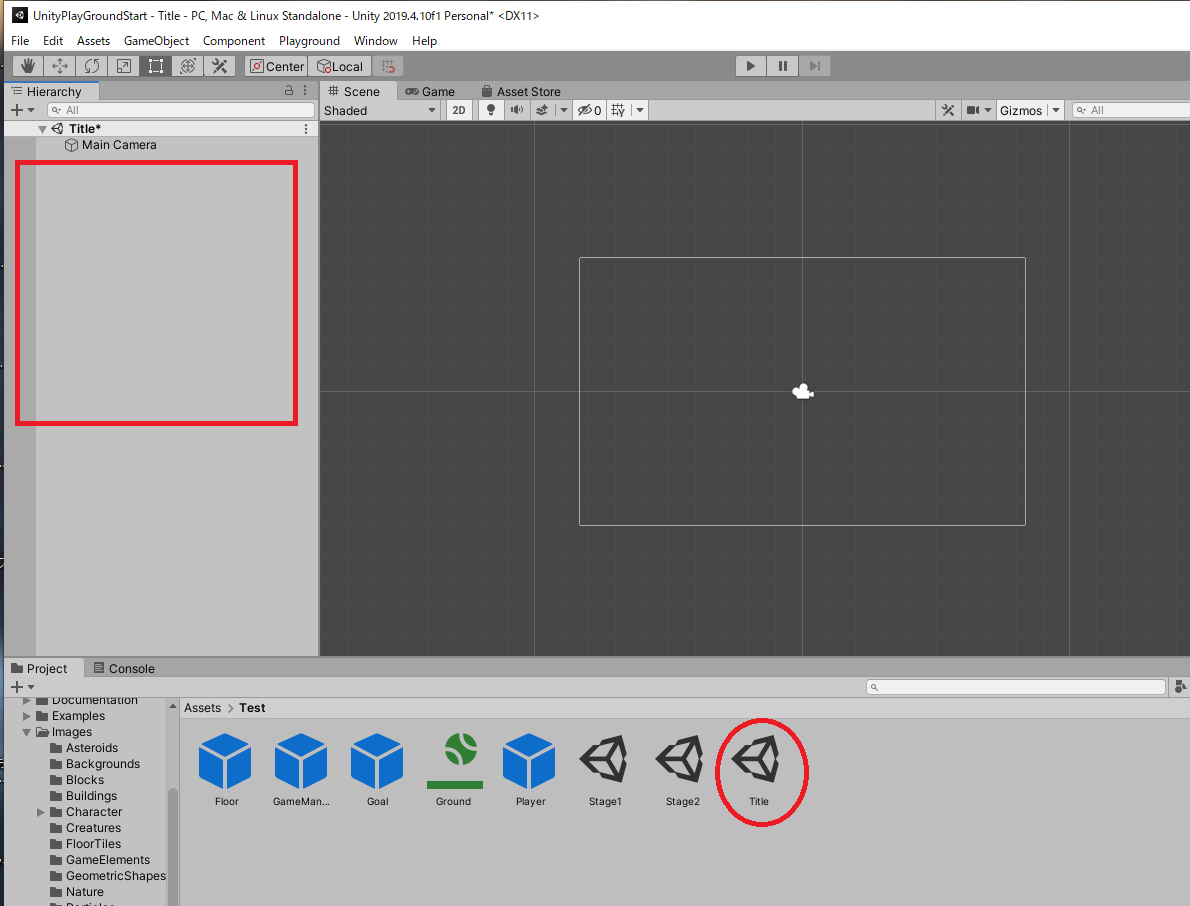
Task: Open grid settings dropdown arrow
Action: pos(640,111)
